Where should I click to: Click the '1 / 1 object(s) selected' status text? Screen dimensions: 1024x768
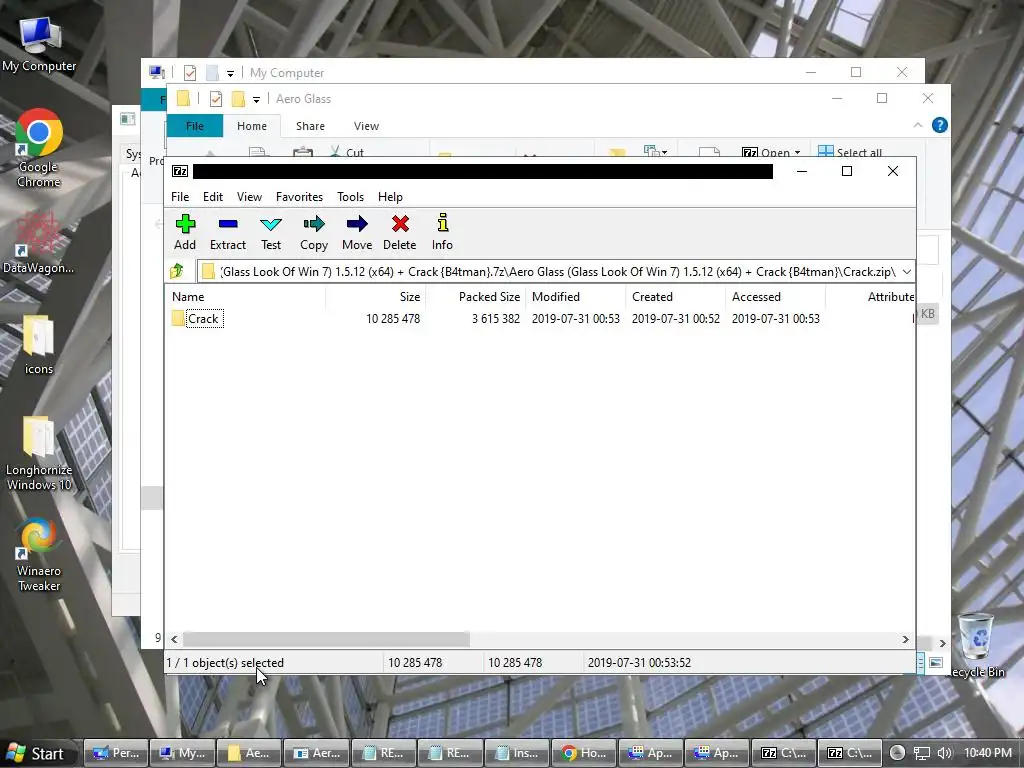coord(225,663)
